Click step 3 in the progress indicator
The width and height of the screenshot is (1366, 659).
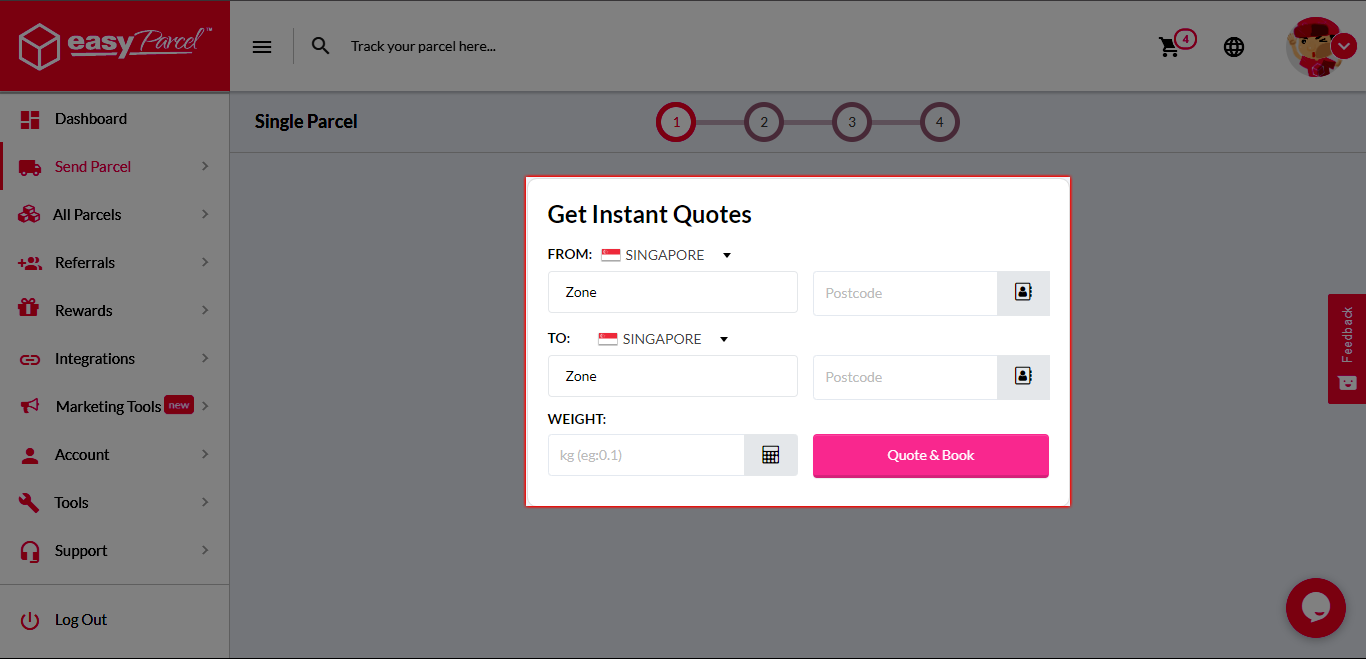pyautogui.click(x=852, y=121)
